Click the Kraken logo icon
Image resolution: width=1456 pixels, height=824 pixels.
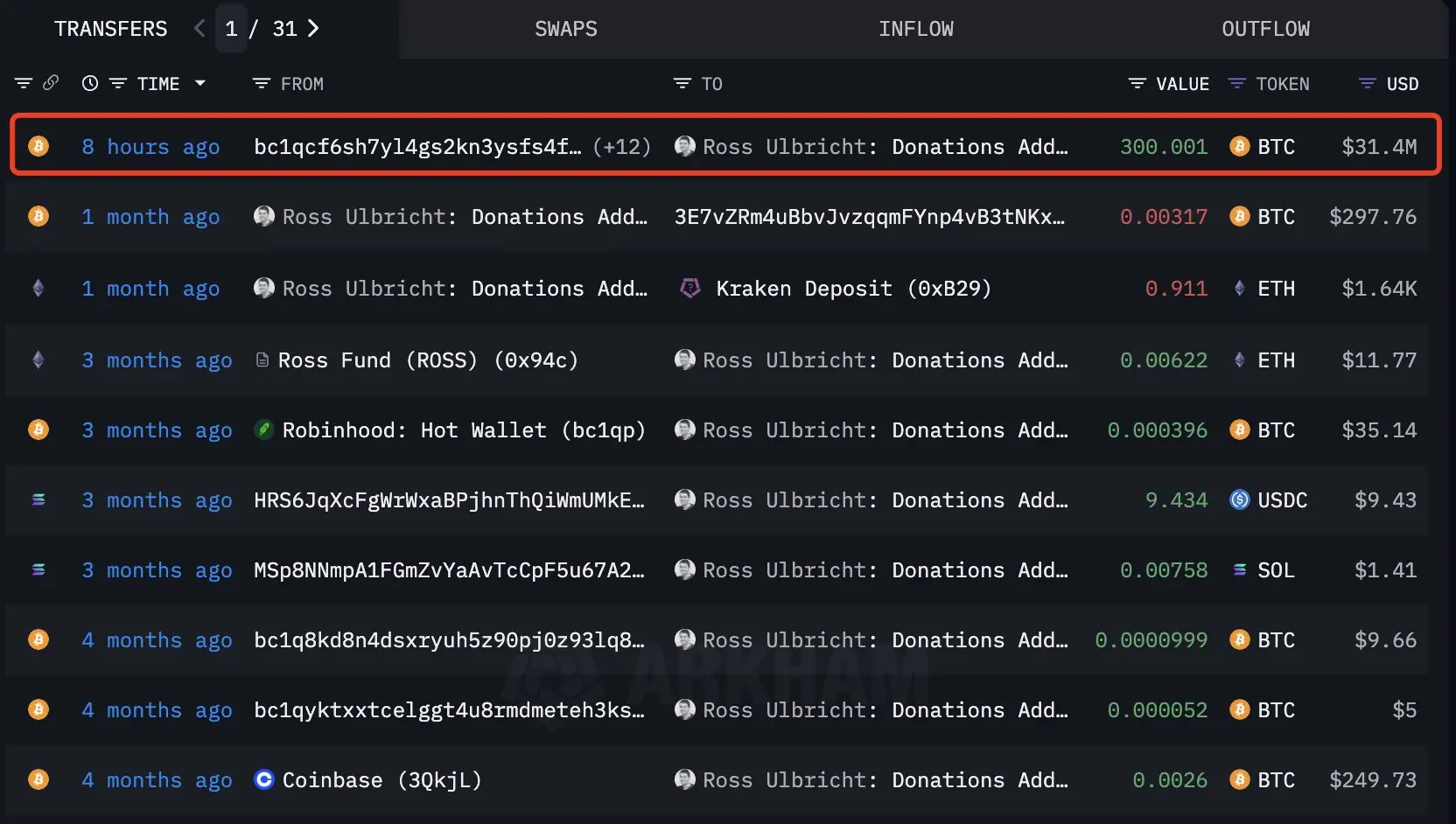pos(690,288)
